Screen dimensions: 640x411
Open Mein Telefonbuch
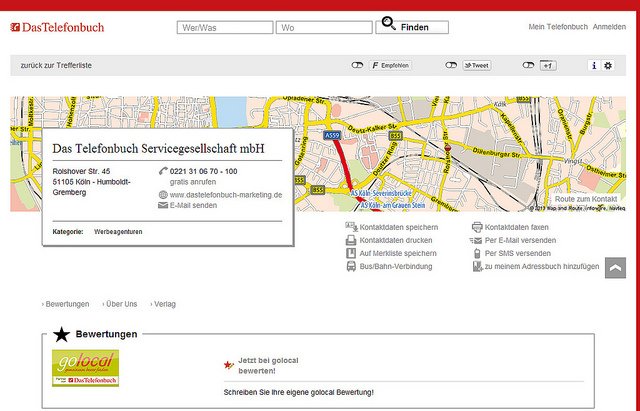pos(558,27)
